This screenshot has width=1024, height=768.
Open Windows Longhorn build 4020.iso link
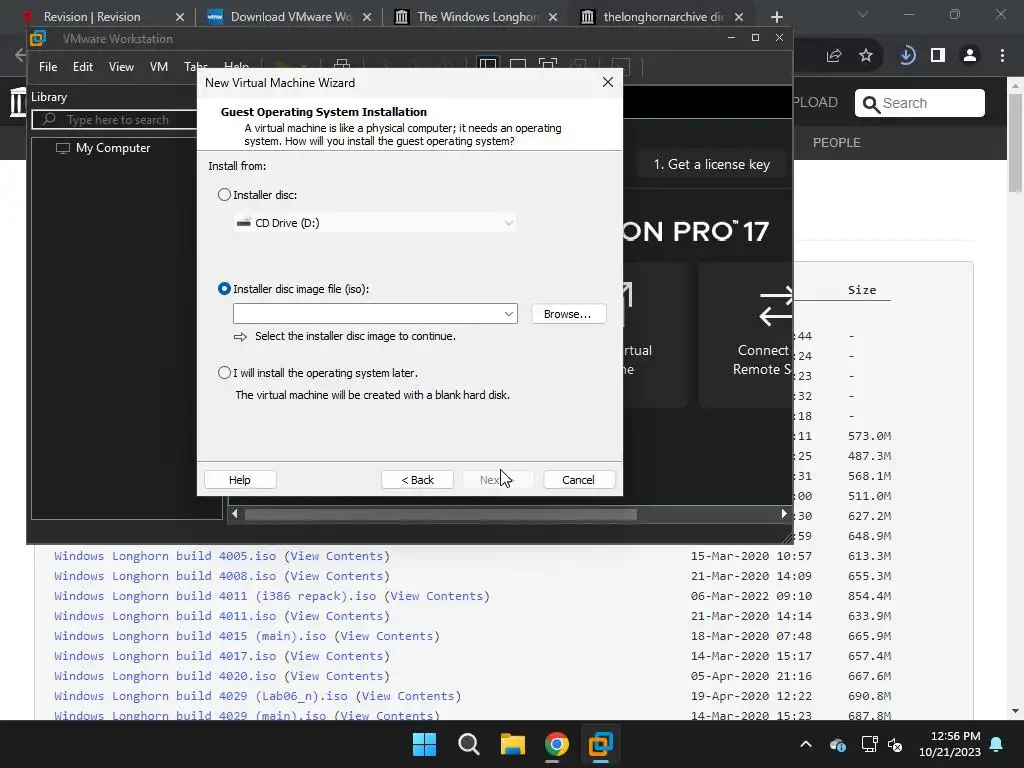(x=165, y=676)
